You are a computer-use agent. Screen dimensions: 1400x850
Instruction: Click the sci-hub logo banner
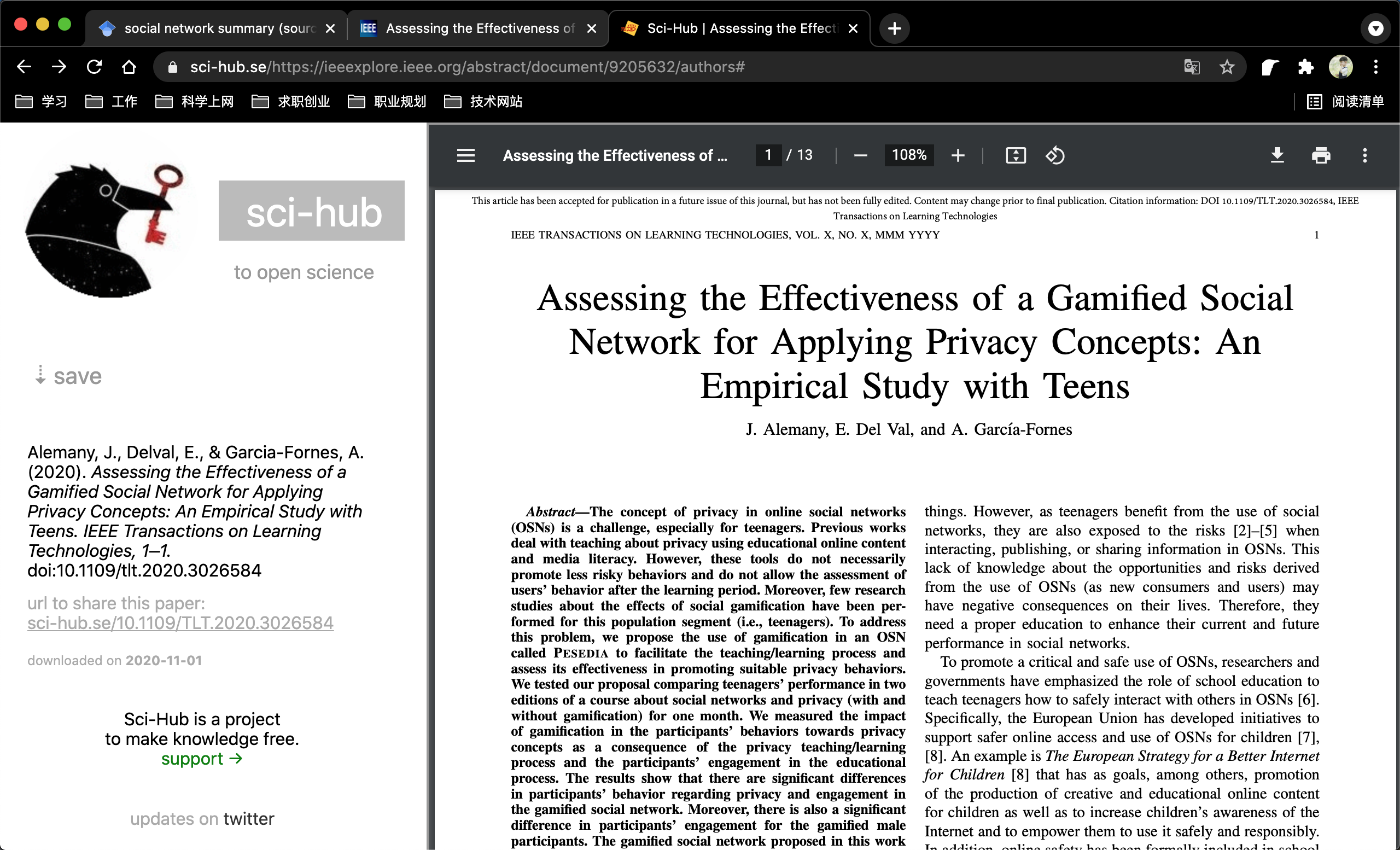pos(311,211)
